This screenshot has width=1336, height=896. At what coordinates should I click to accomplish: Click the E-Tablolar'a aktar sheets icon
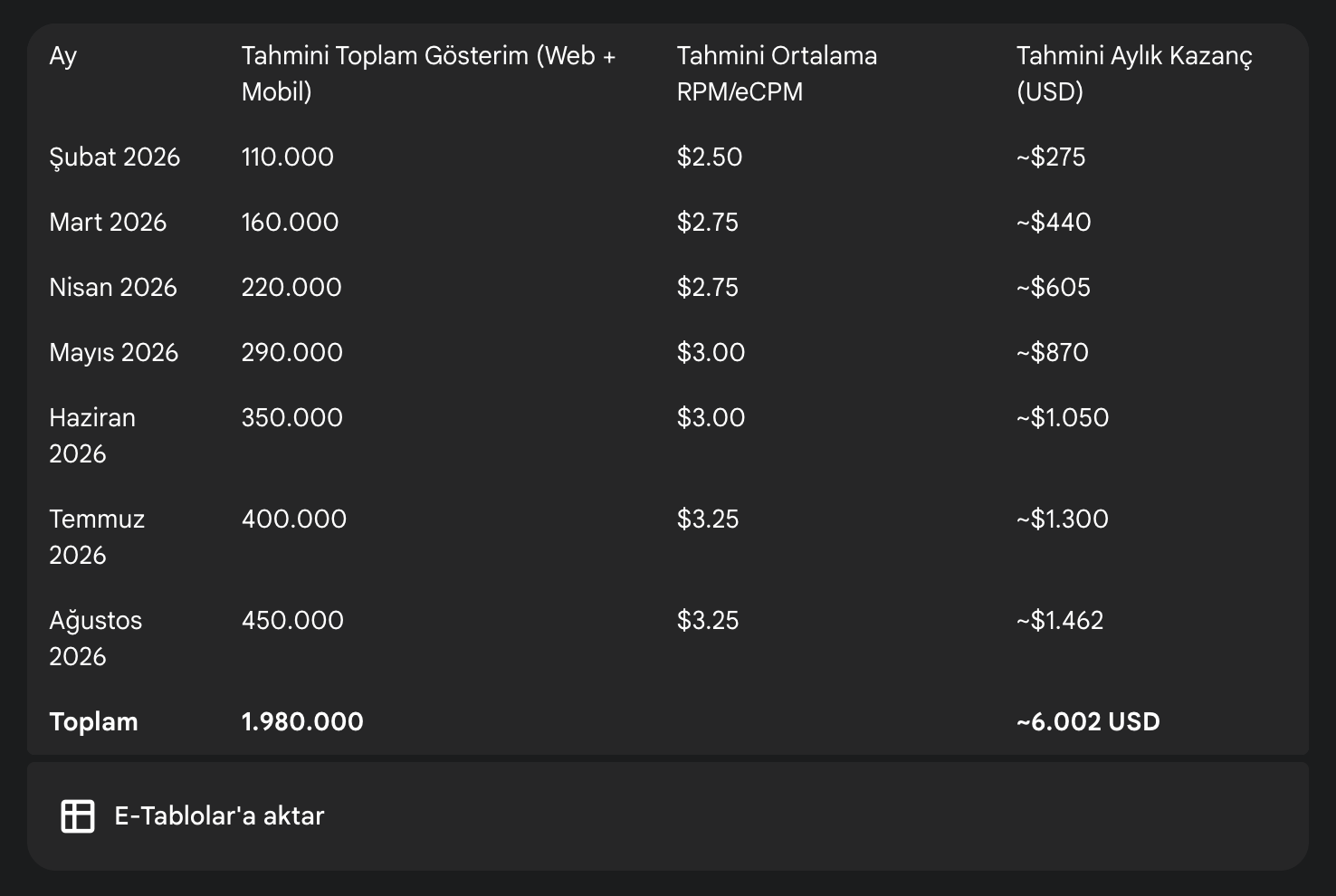tap(78, 815)
